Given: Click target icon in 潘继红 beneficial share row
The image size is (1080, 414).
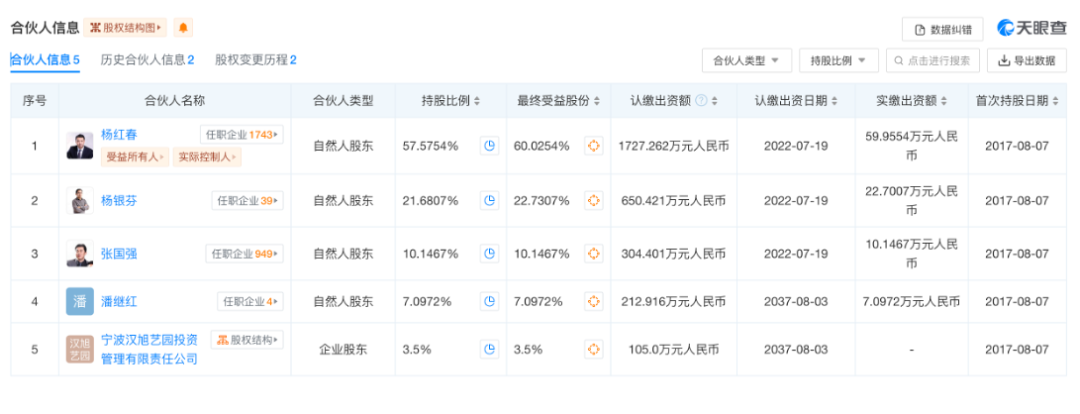Looking at the screenshot, I should point(593,301).
